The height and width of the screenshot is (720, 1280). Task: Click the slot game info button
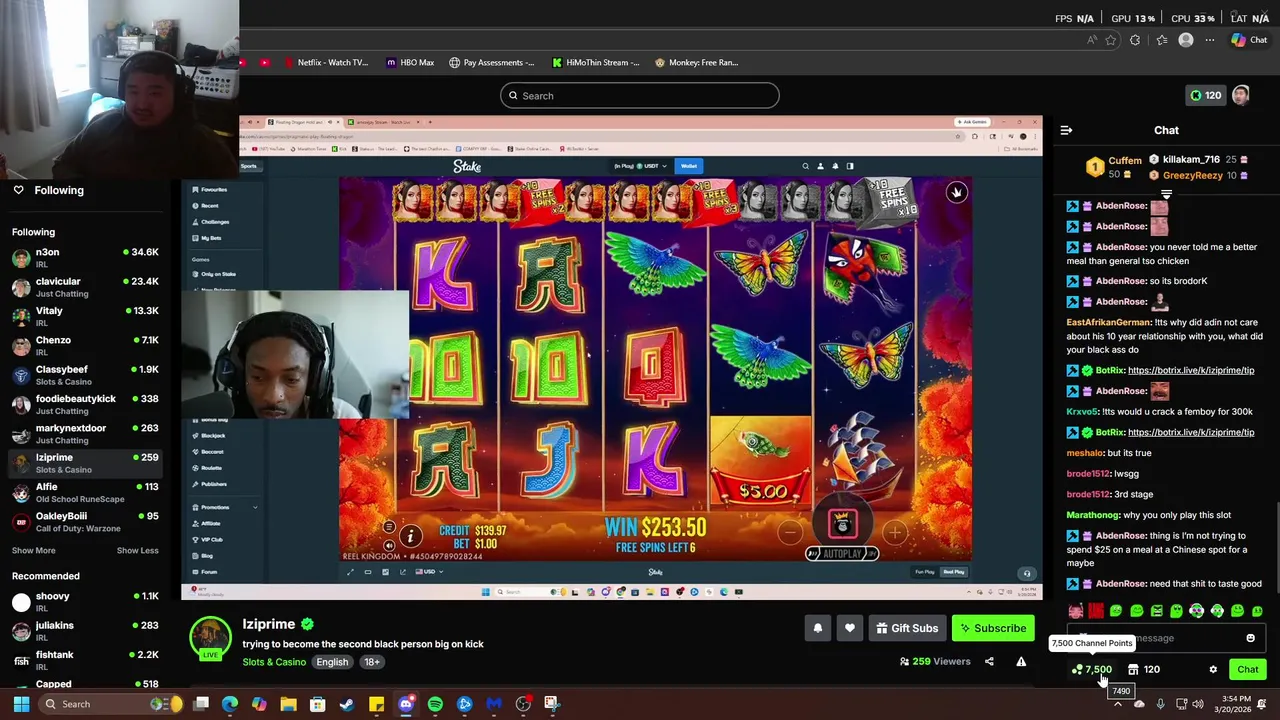coord(409,537)
